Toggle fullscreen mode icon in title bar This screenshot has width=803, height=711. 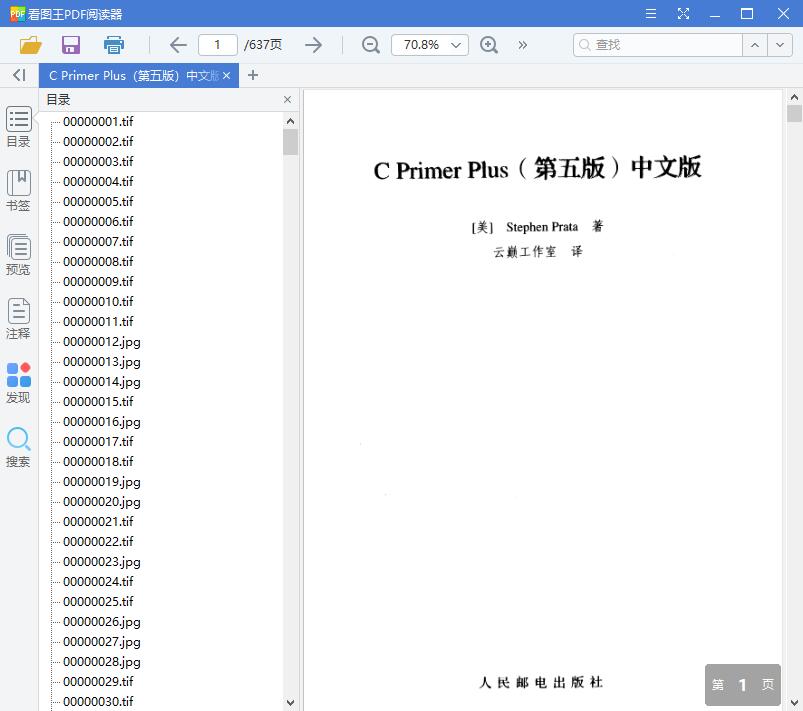tap(683, 14)
